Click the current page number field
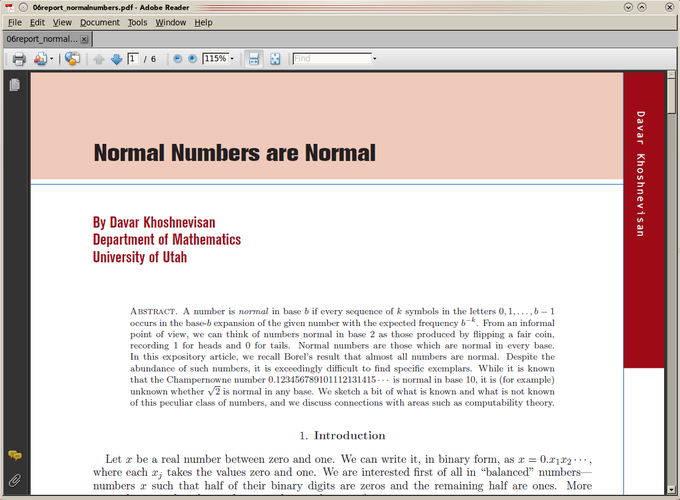The width and height of the screenshot is (680, 500). coord(133,59)
